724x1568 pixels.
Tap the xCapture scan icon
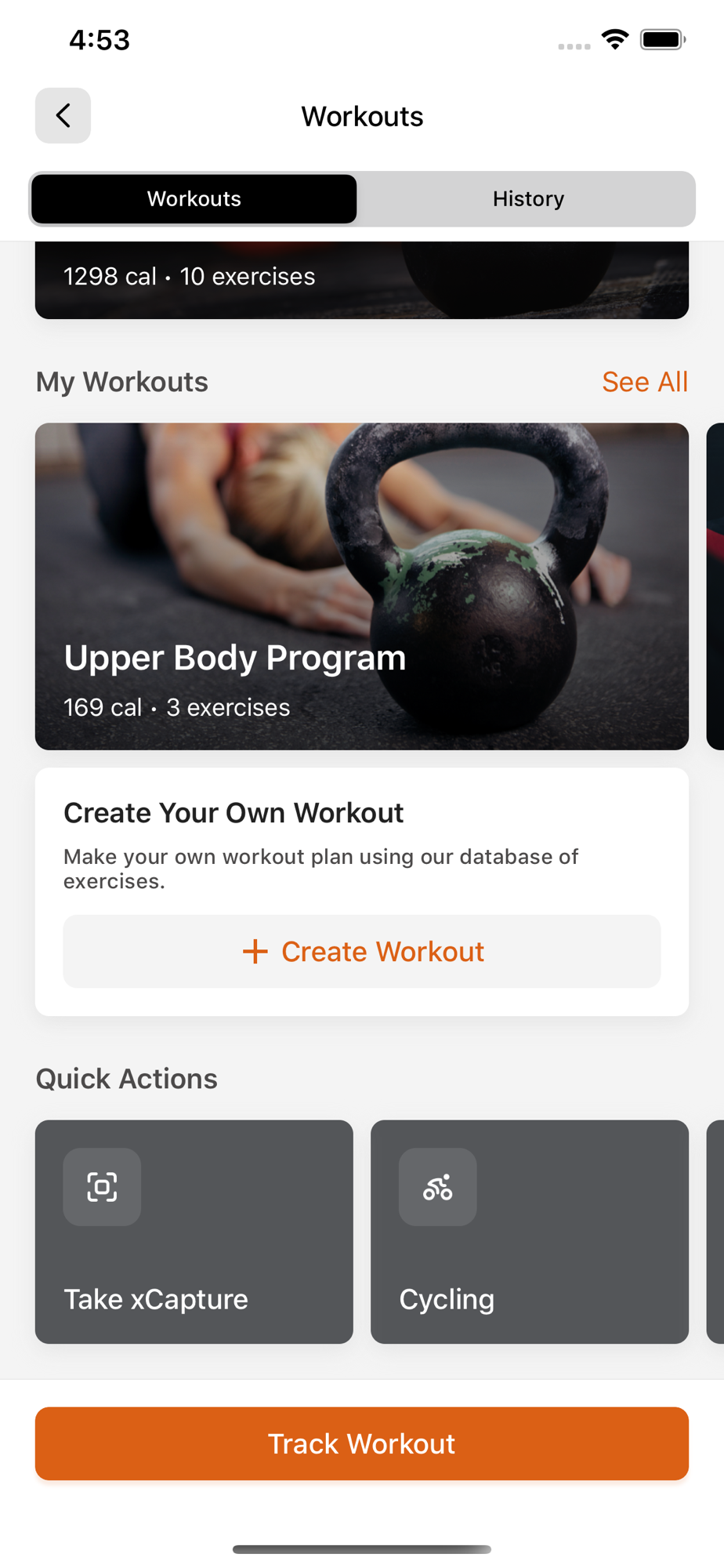click(x=102, y=1187)
